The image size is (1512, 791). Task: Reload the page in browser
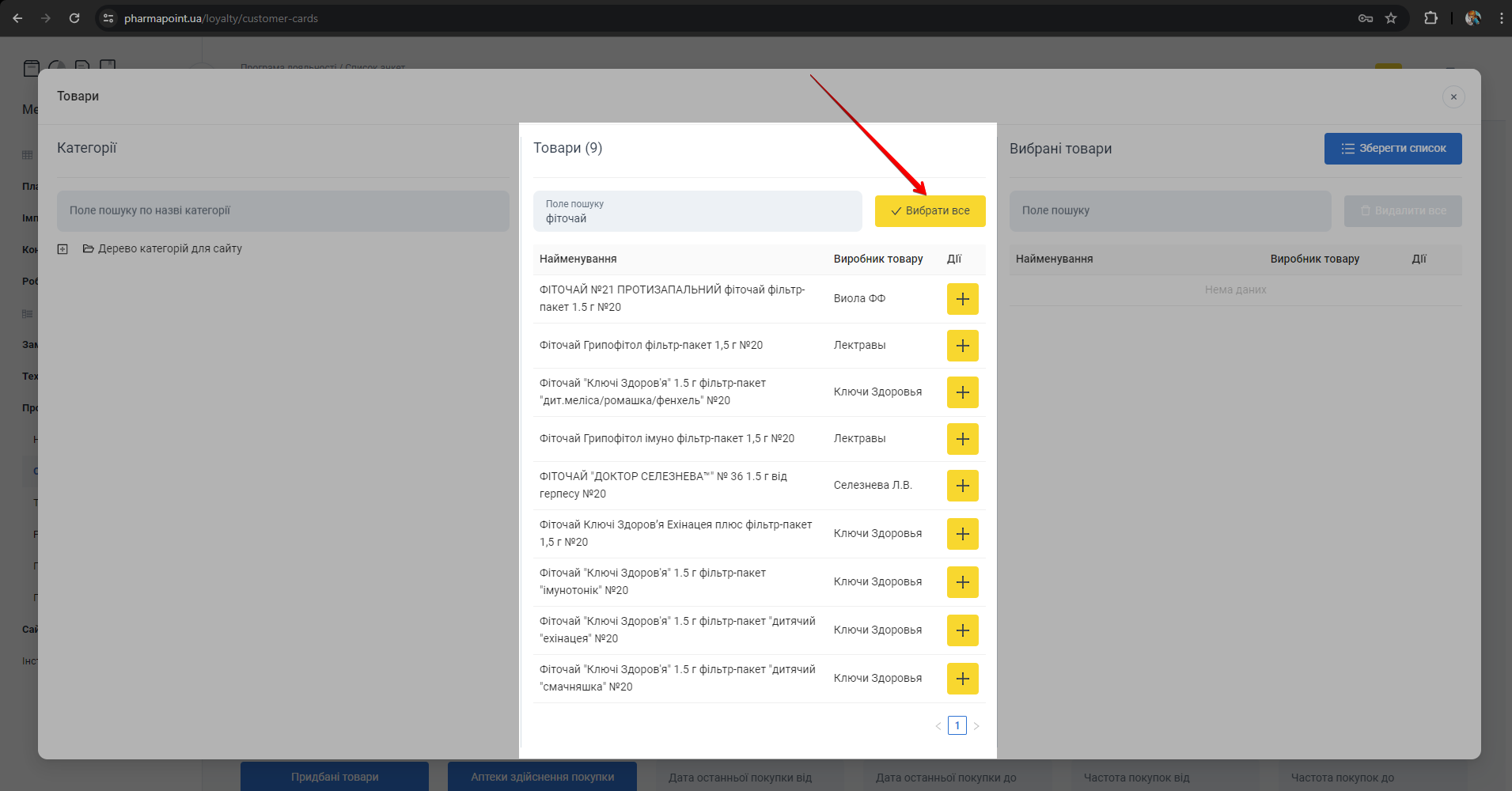click(74, 18)
